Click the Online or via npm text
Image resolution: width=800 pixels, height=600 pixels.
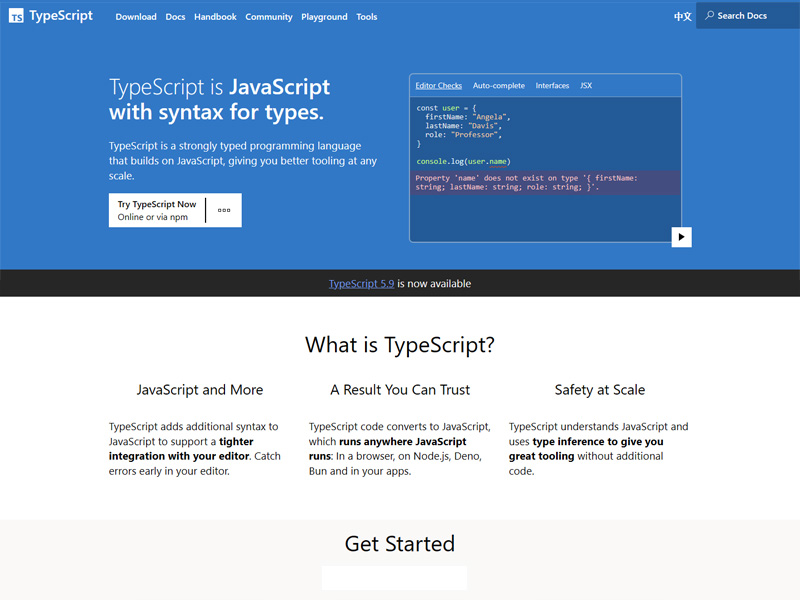point(156,217)
